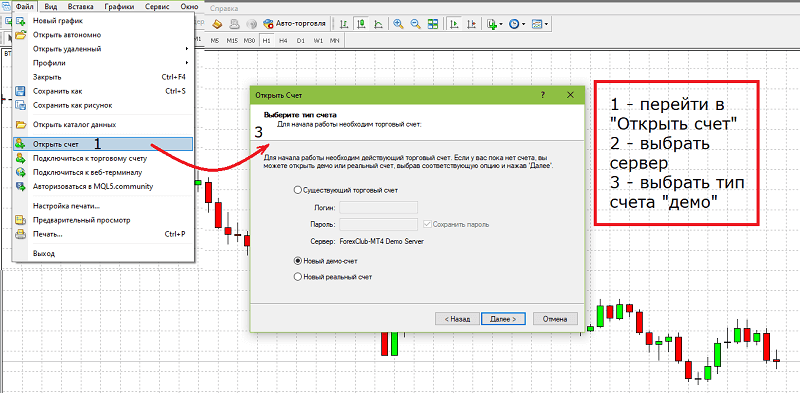Click the picture-save icon beside Сохранить как рисунок

pyautogui.click(x=20, y=105)
